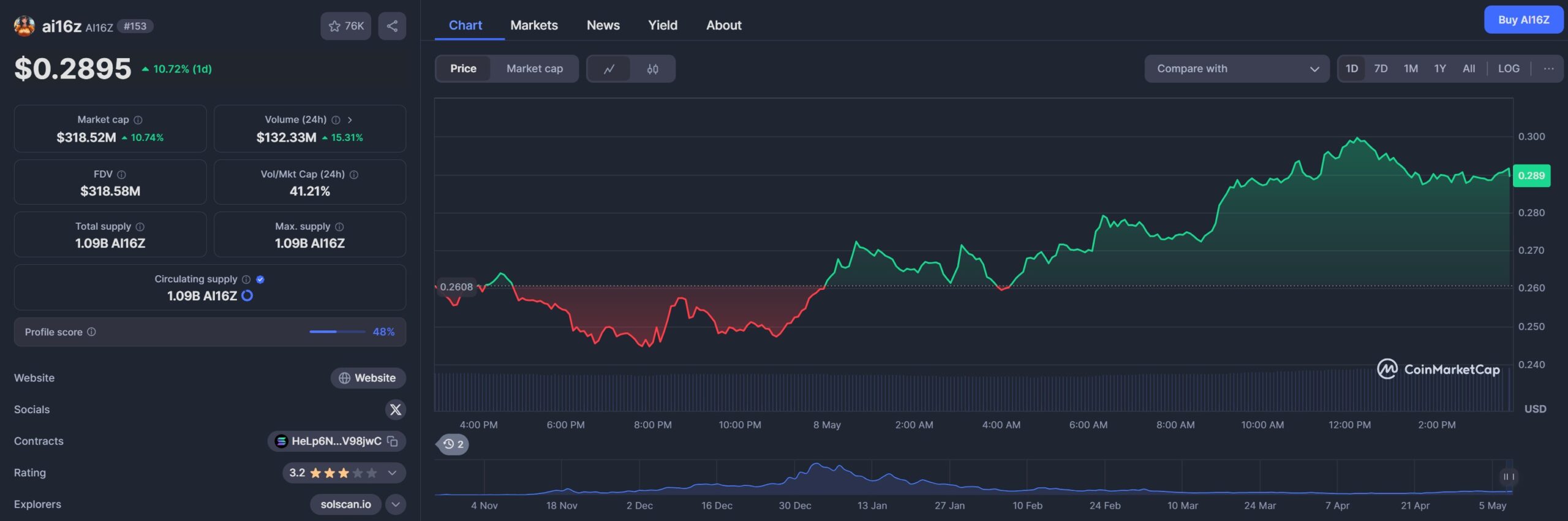
Task: Select the 1Y time range
Action: [1440, 69]
